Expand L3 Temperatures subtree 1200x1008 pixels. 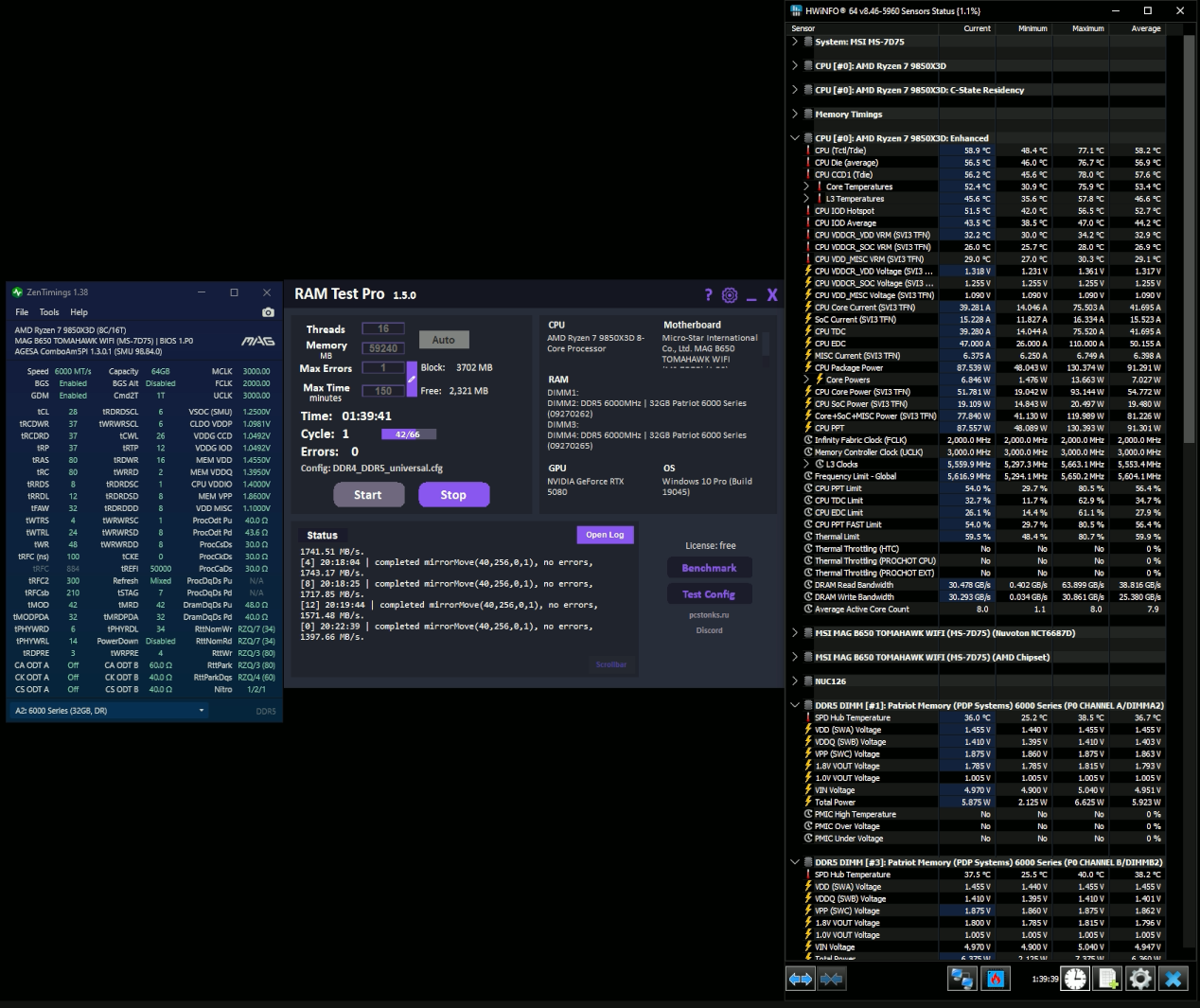(807, 199)
